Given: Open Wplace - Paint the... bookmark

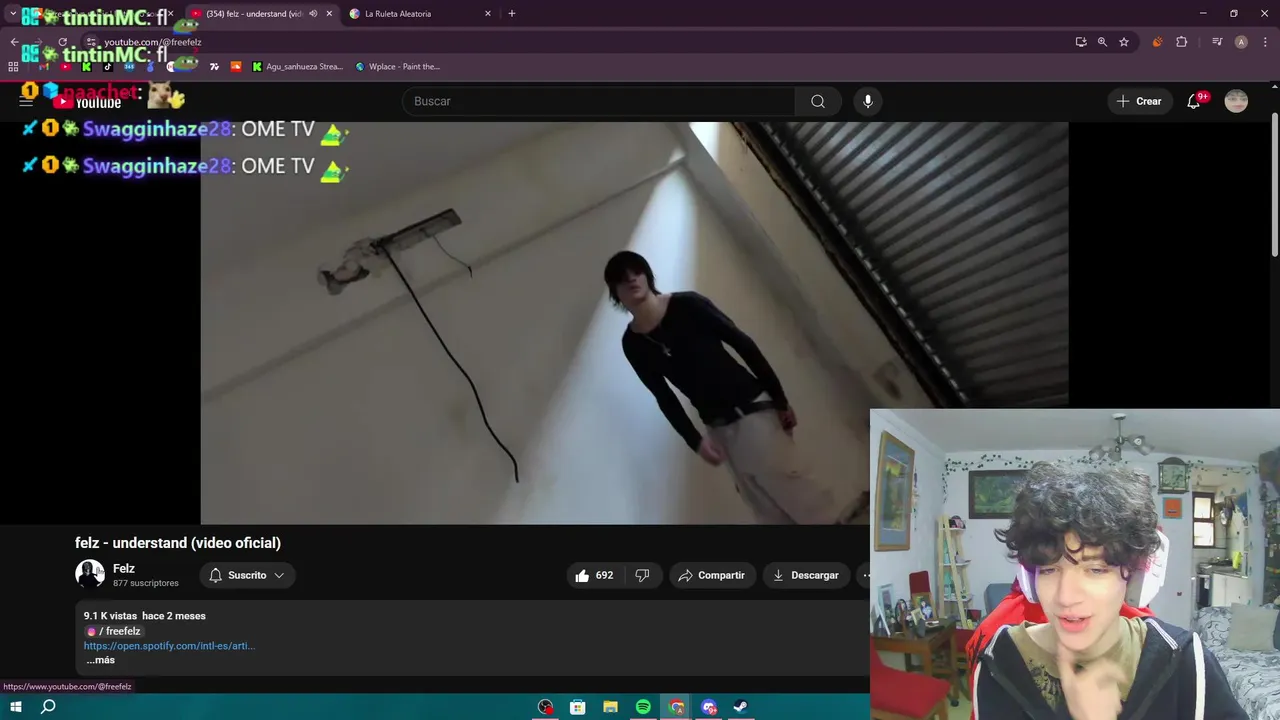Looking at the screenshot, I should [397, 67].
